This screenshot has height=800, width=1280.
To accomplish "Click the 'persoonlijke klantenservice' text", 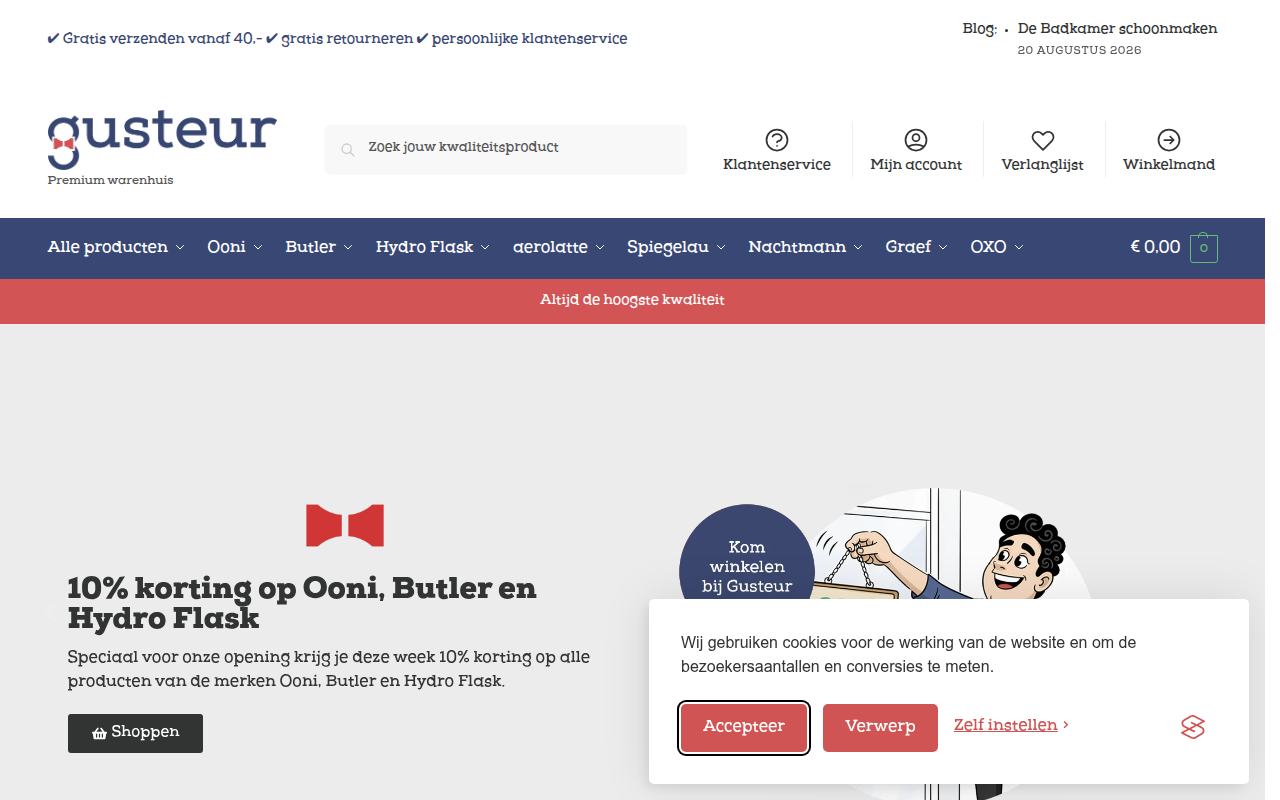I will point(530,39).
